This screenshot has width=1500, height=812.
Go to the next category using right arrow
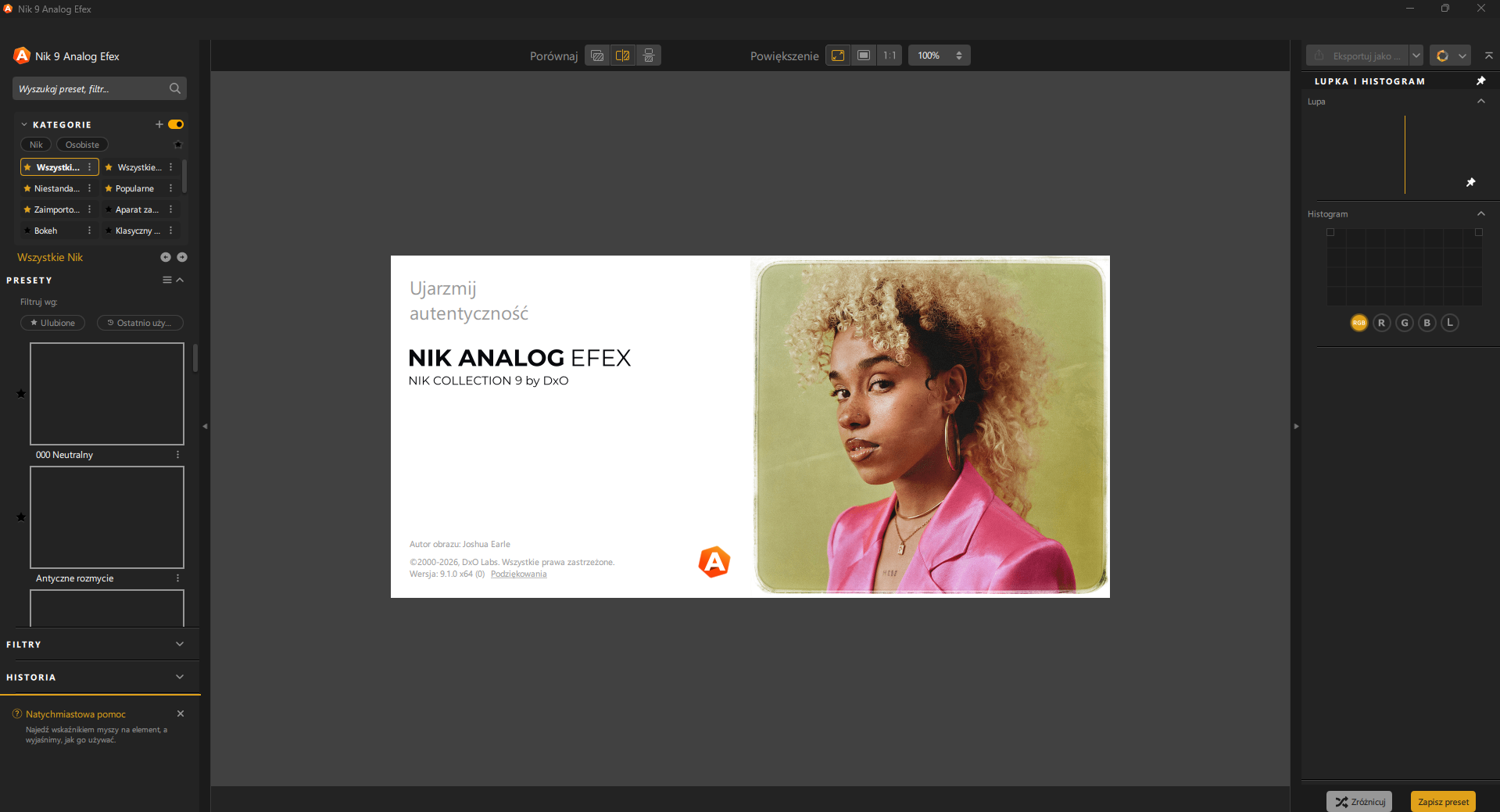tap(182, 257)
